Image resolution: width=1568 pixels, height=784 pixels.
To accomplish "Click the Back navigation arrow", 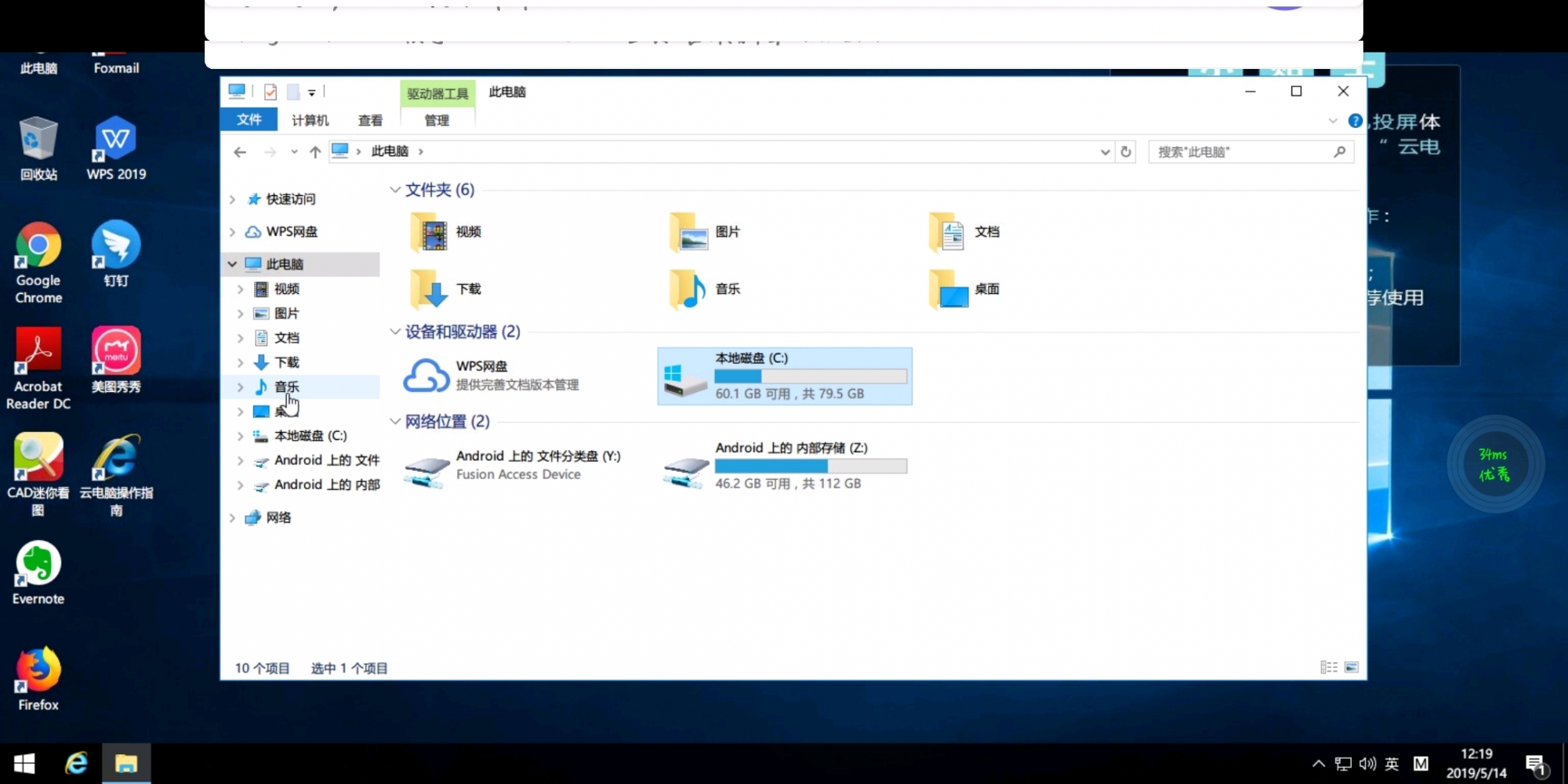I will [x=240, y=152].
